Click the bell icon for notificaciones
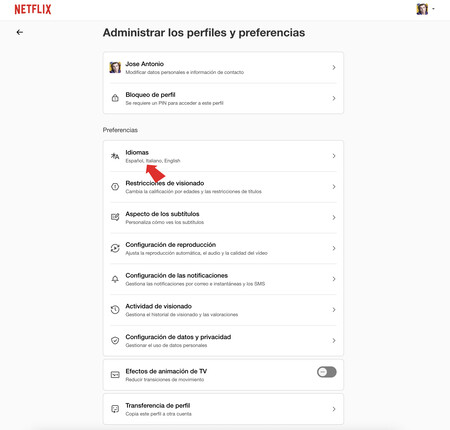The image size is (450, 430). pos(115,279)
